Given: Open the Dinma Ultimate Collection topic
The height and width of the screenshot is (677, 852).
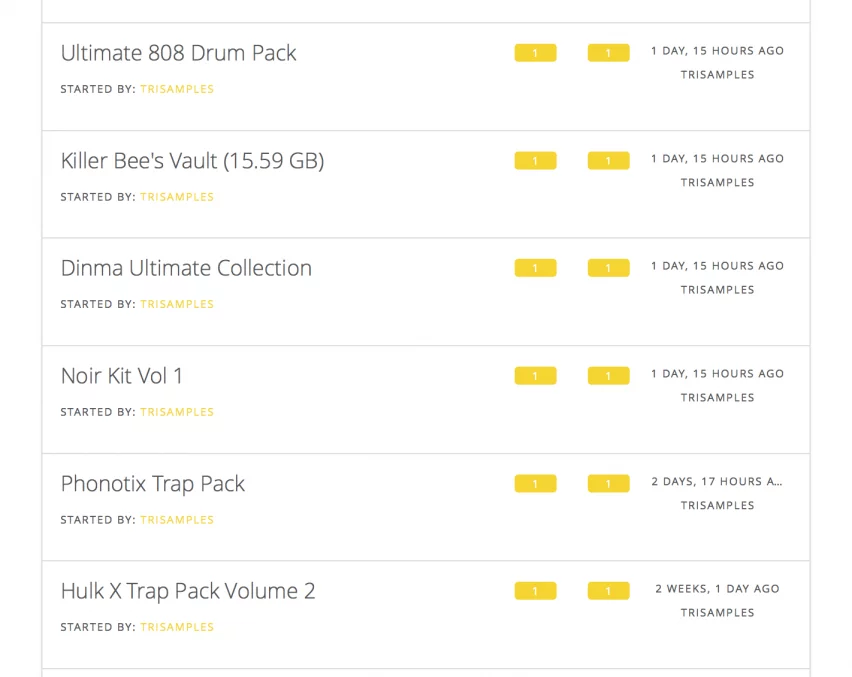Looking at the screenshot, I should [186, 268].
